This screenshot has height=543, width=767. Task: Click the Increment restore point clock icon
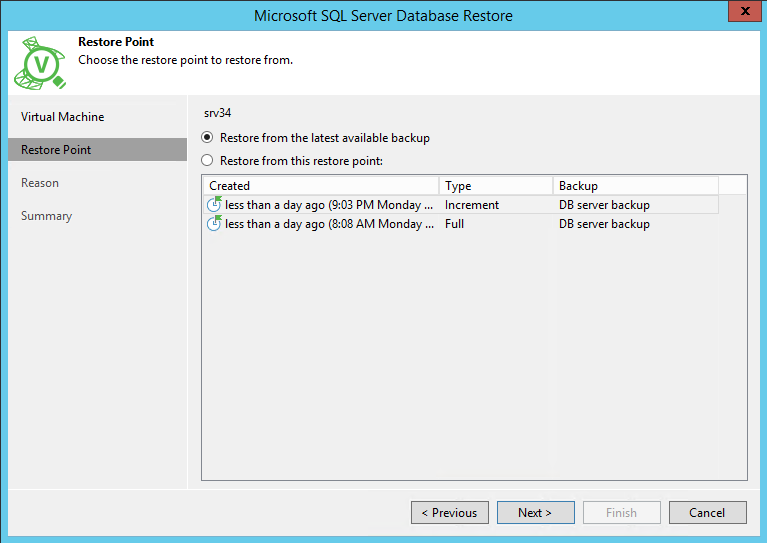(x=214, y=205)
